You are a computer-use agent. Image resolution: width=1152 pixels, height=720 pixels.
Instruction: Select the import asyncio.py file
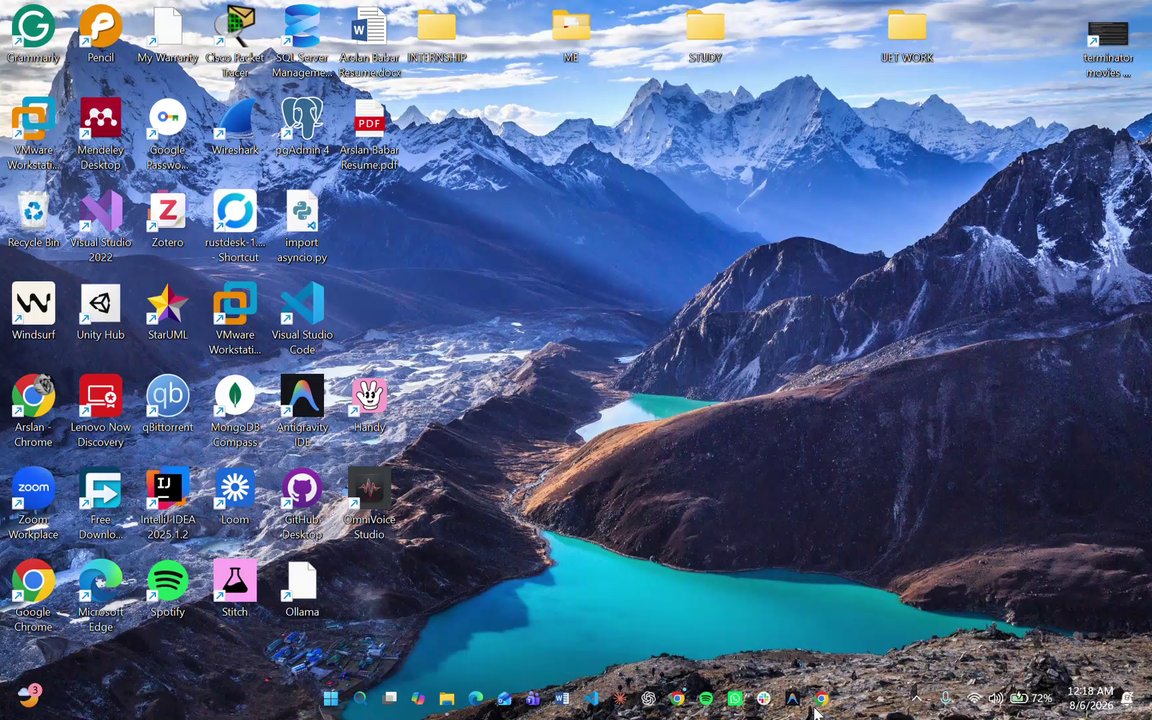[x=302, y=211]
